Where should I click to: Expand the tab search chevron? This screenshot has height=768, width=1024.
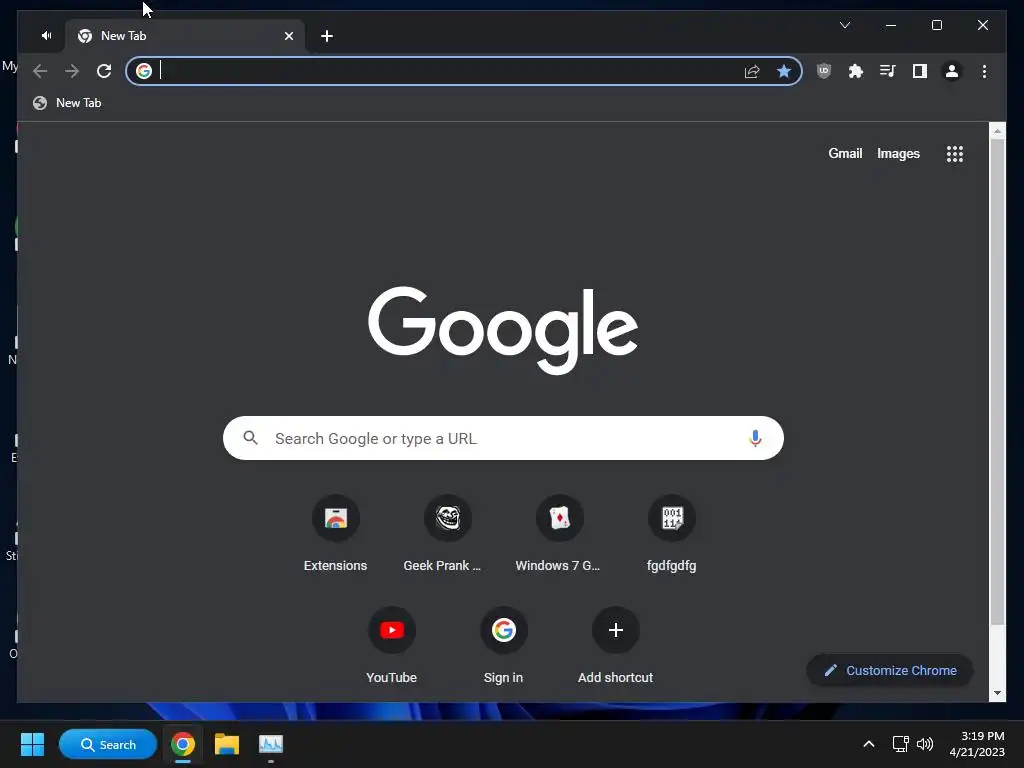[x=844, y=25]
